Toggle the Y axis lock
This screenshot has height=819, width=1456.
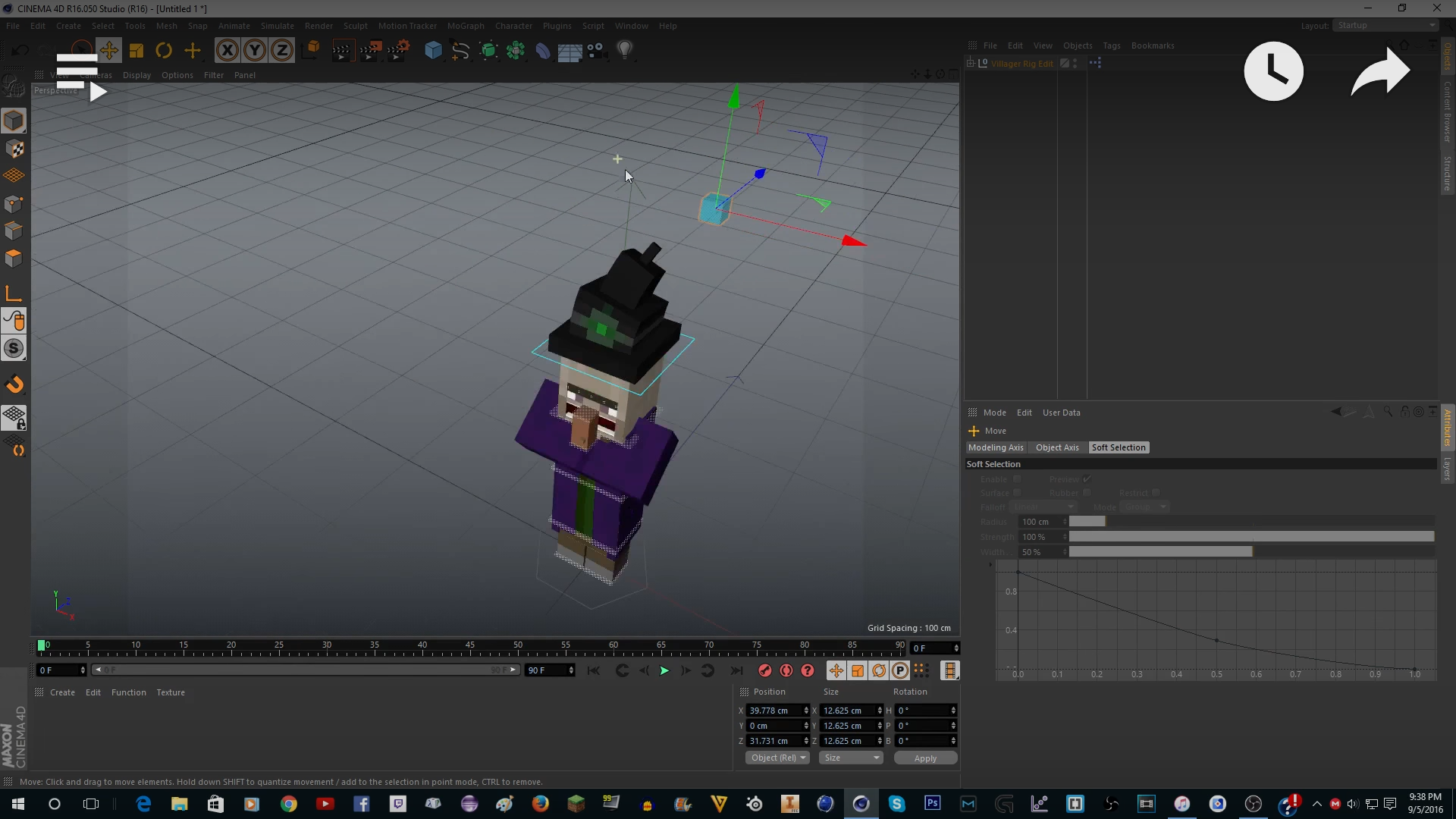click(x=255, y=51)
